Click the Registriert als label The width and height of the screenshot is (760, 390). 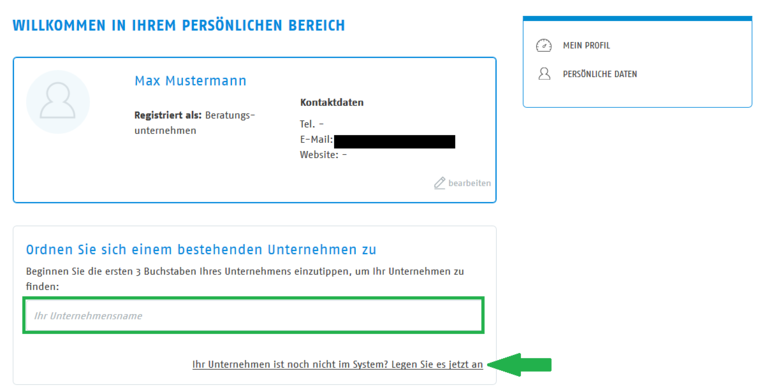(167, 115)
